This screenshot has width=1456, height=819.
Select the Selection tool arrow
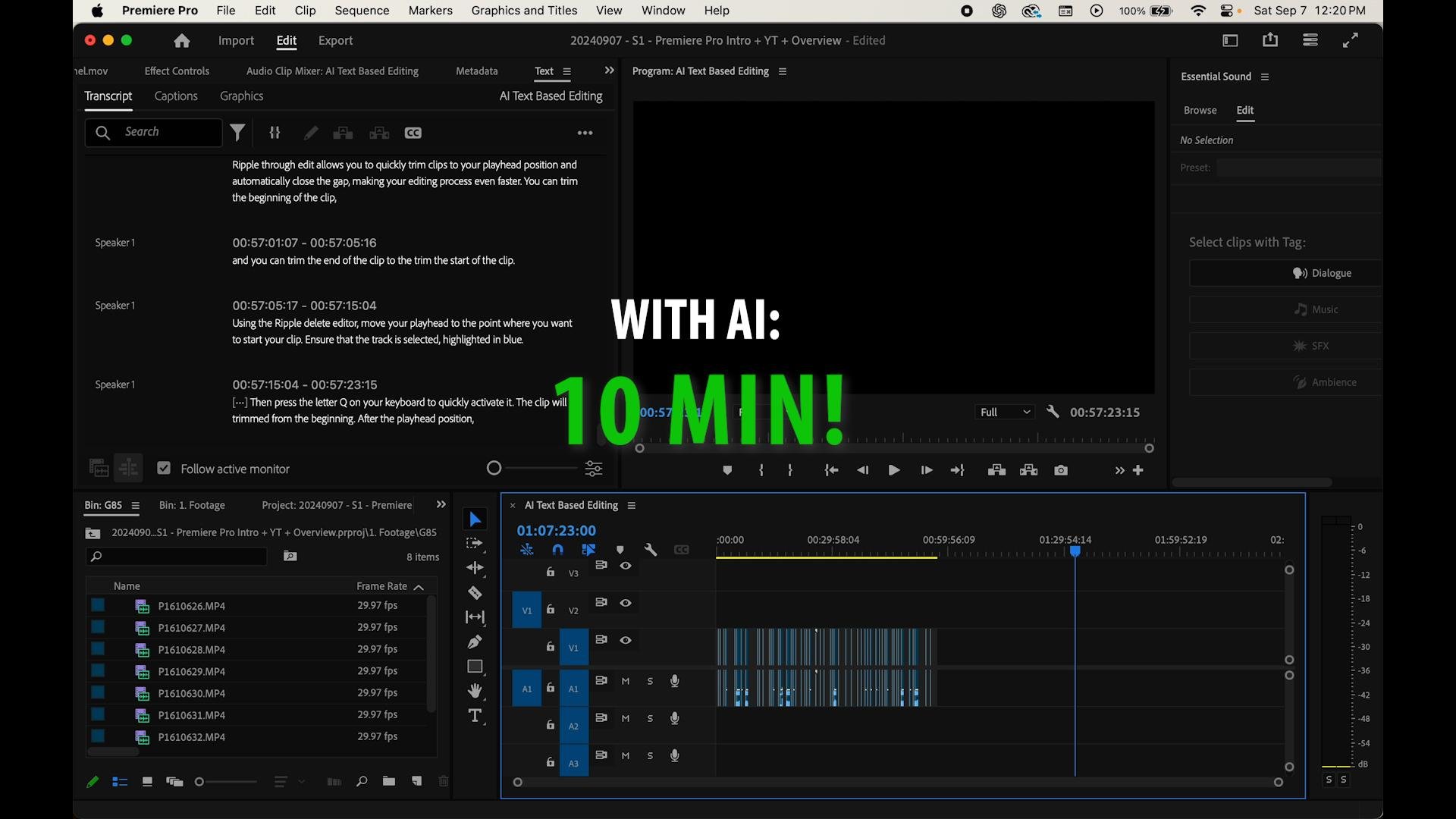coord(475,519)
